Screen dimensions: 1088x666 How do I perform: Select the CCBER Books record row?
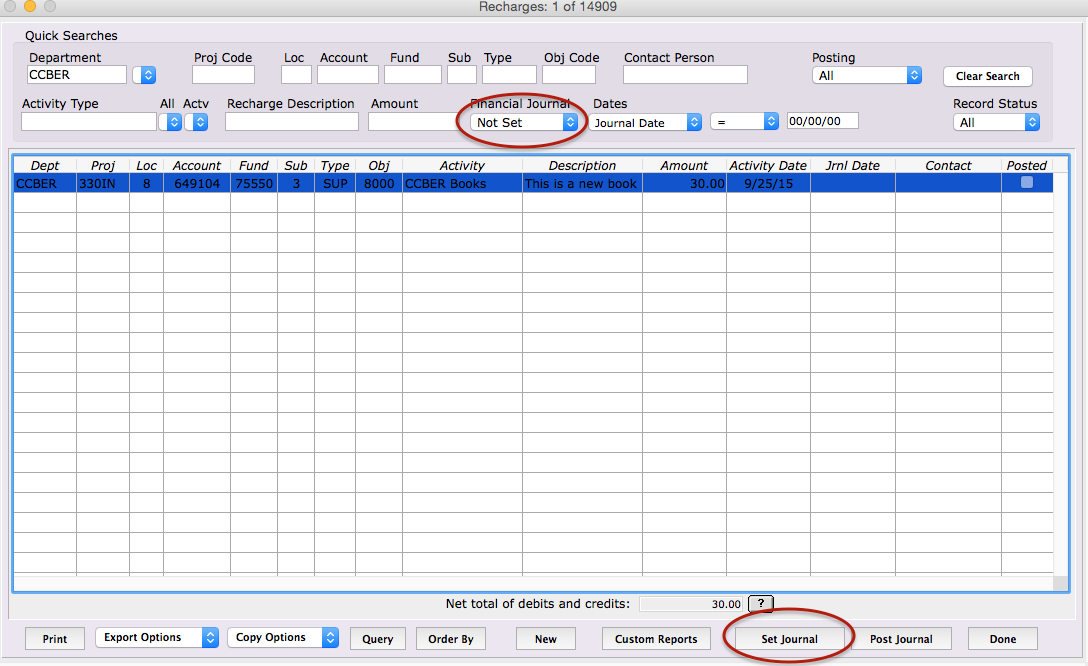coord(460,183)
